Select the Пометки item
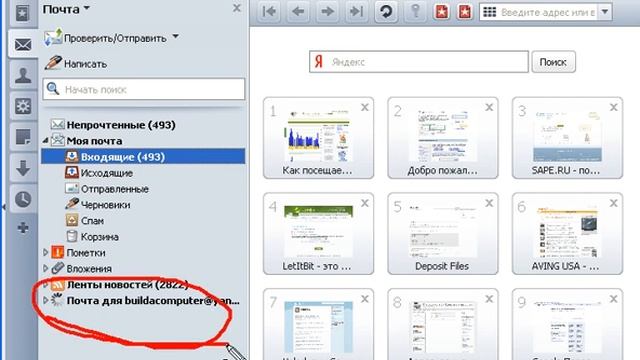The image size is (640, 360). 78,253
